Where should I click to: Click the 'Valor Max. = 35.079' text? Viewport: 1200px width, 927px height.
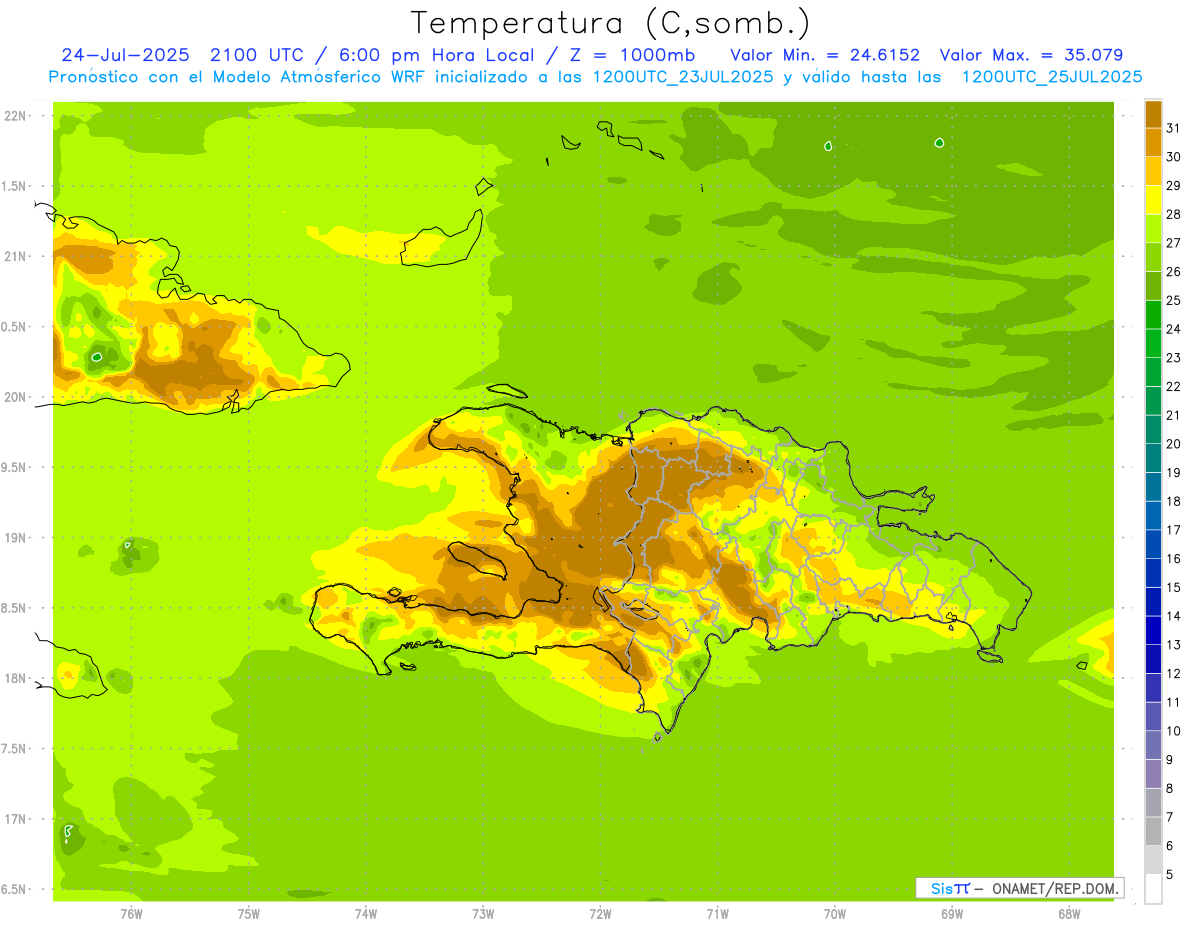(x=1031, y=55)
